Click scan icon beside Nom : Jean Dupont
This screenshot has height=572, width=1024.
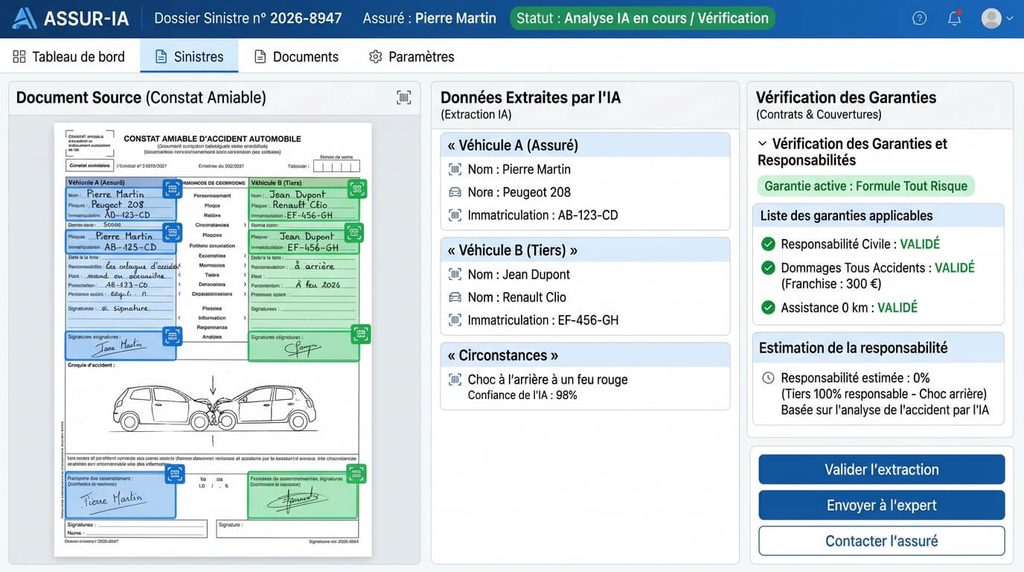pos(455,275)
